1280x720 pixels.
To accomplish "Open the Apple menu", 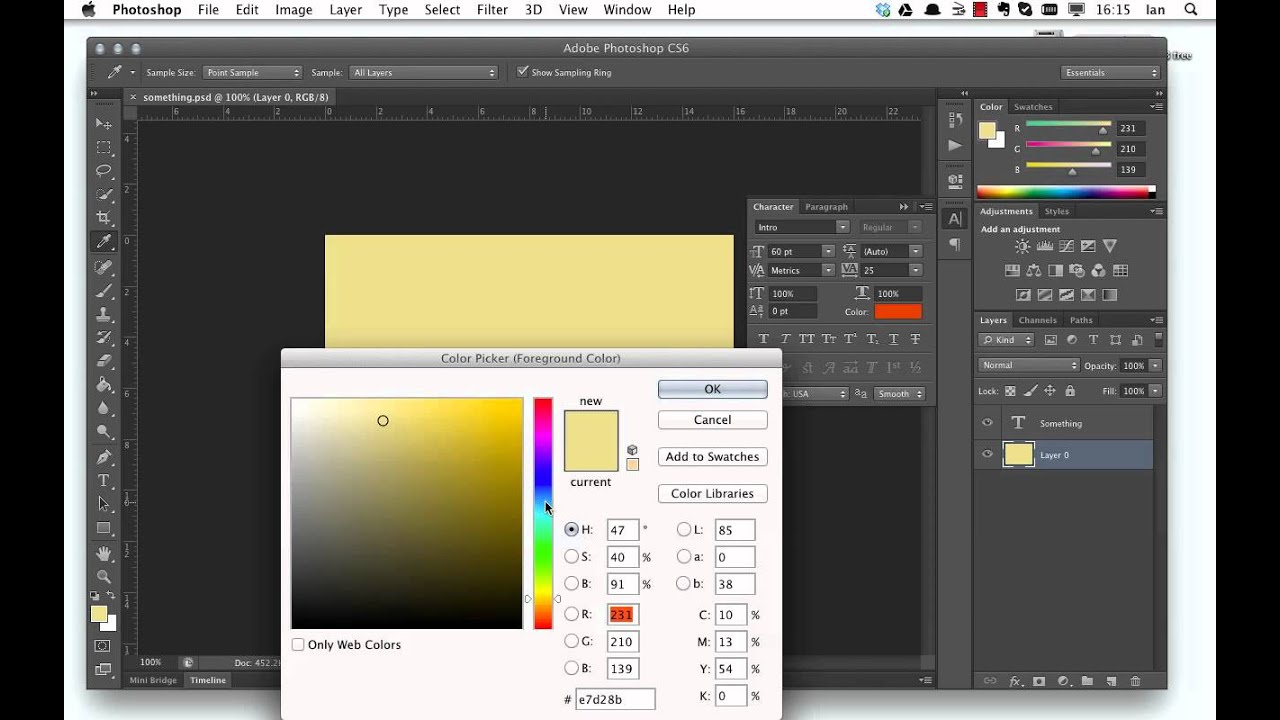I will coord(88,10).
